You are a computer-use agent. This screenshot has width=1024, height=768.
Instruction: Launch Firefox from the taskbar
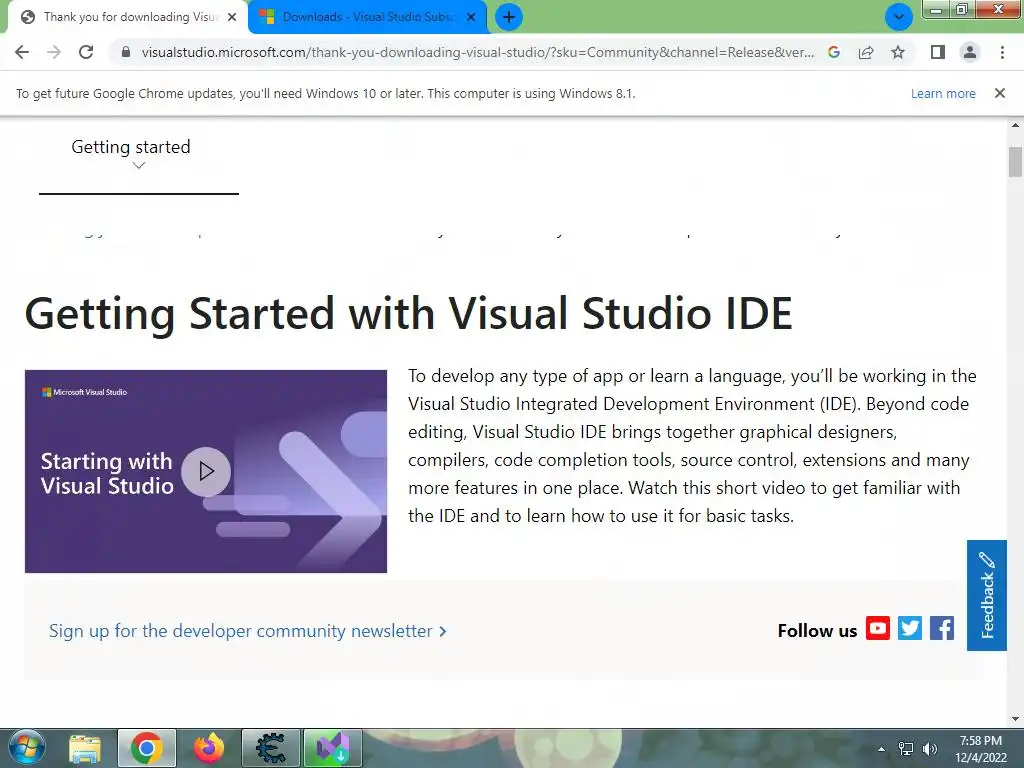208,748
